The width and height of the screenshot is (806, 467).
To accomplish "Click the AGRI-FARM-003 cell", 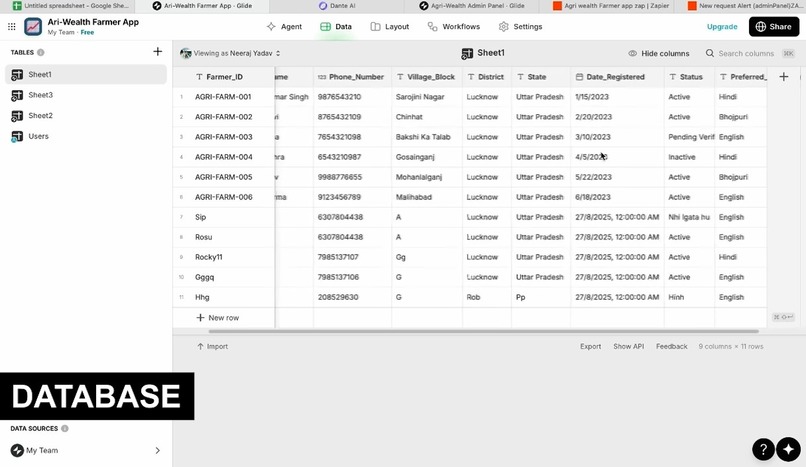I will (x=224, y=137).
